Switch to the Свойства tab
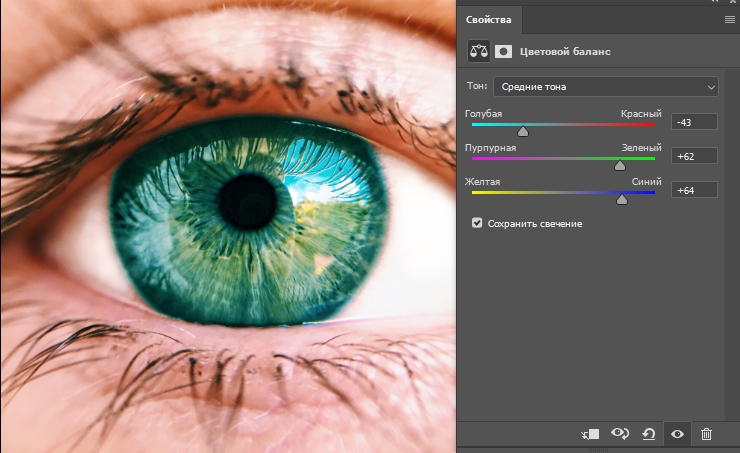This screenshot has height=453, width=740. [x=488, y=20]
